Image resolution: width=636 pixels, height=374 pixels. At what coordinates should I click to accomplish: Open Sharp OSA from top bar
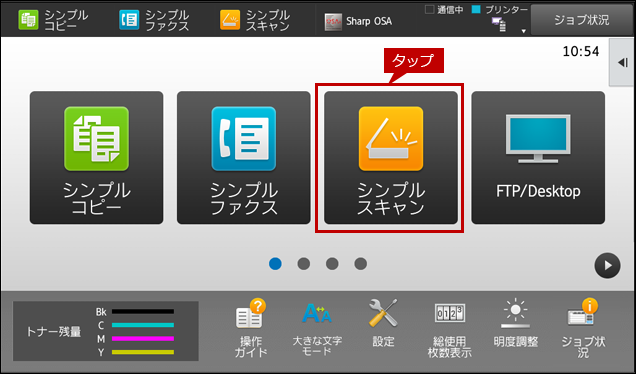358,21
